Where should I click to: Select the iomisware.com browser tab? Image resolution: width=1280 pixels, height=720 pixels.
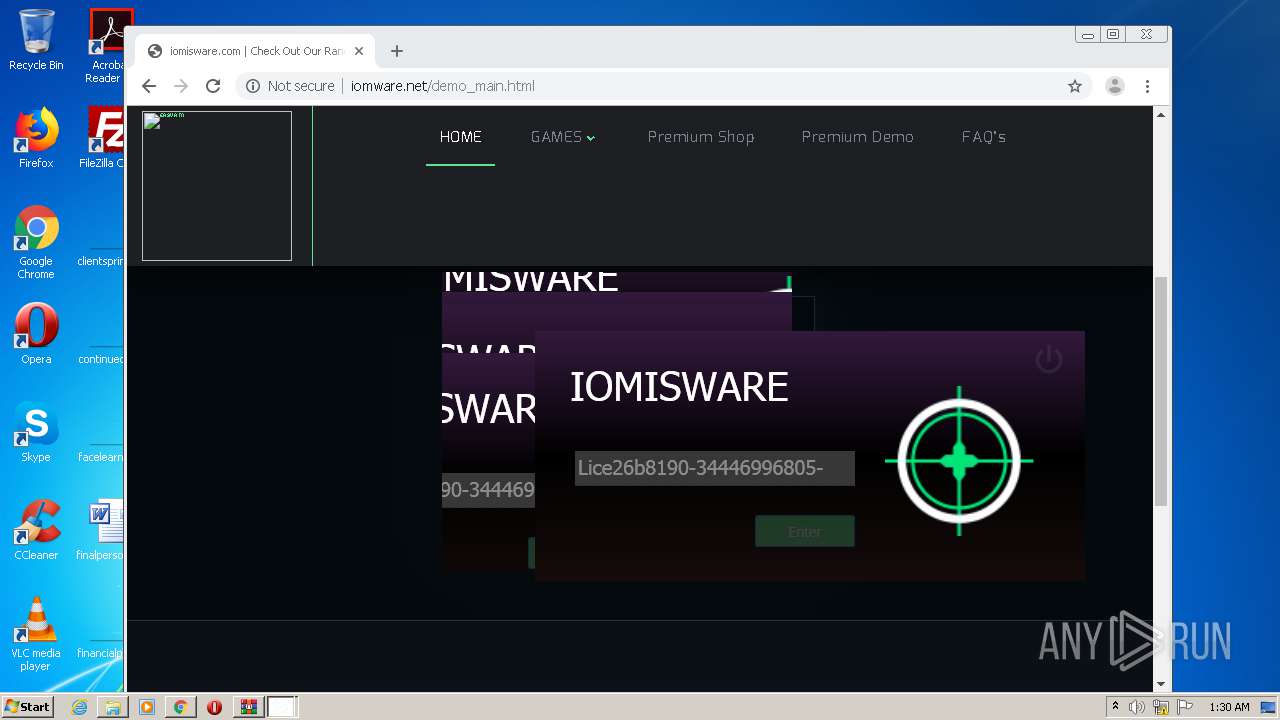[256, 51]
